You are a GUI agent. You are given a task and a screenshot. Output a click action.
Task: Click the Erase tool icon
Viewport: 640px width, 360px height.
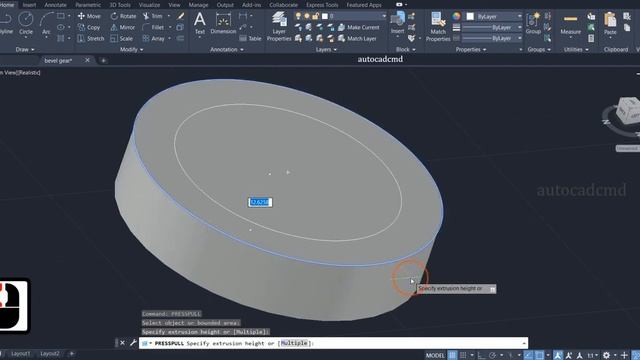point(180,16)
